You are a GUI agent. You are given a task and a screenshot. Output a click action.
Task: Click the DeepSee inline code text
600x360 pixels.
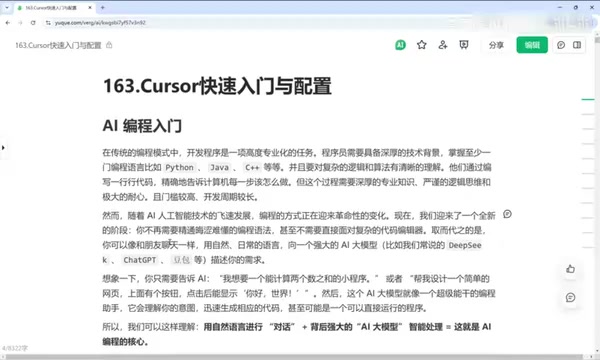coord(465,245)
